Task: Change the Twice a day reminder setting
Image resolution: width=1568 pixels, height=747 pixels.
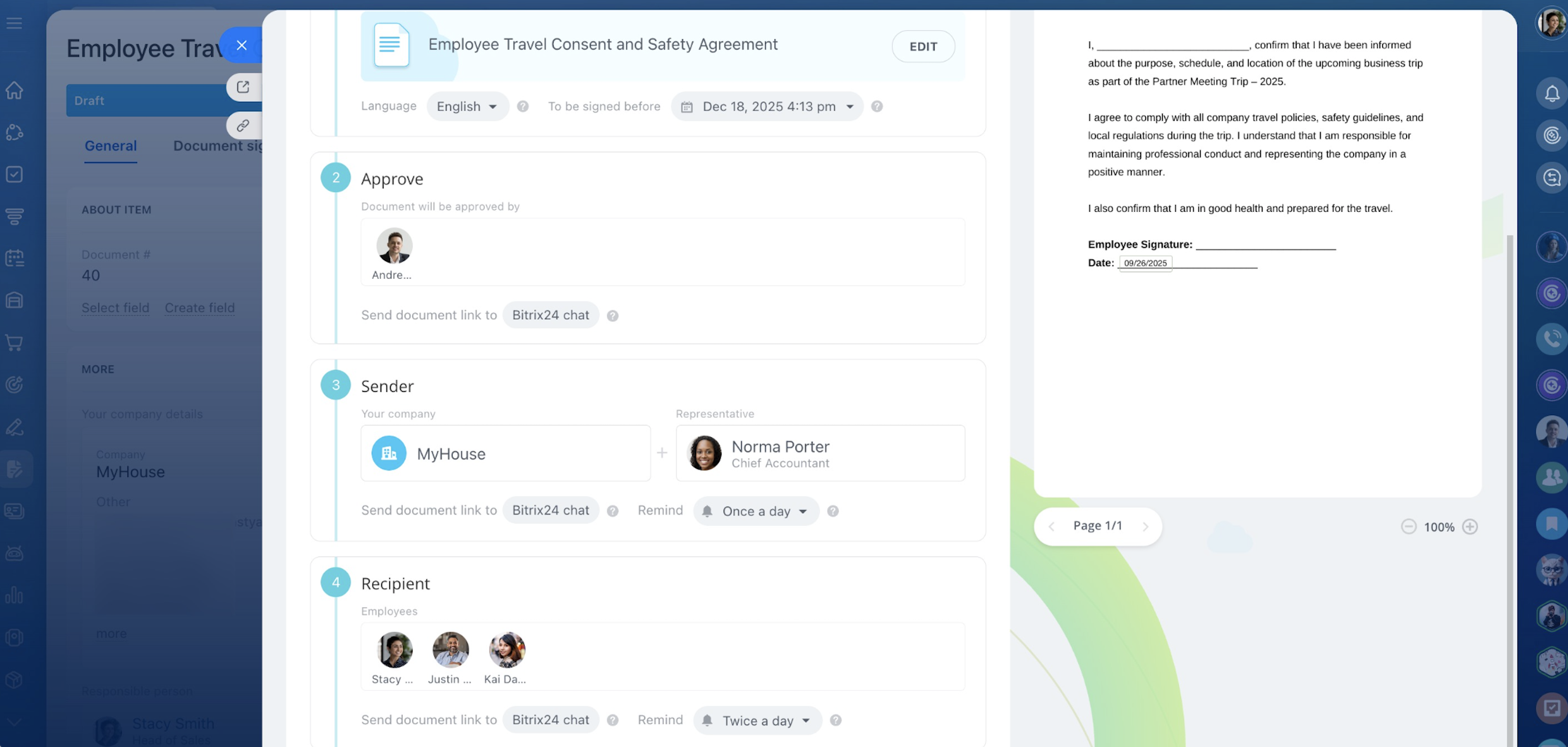Action: click(757, 720)
